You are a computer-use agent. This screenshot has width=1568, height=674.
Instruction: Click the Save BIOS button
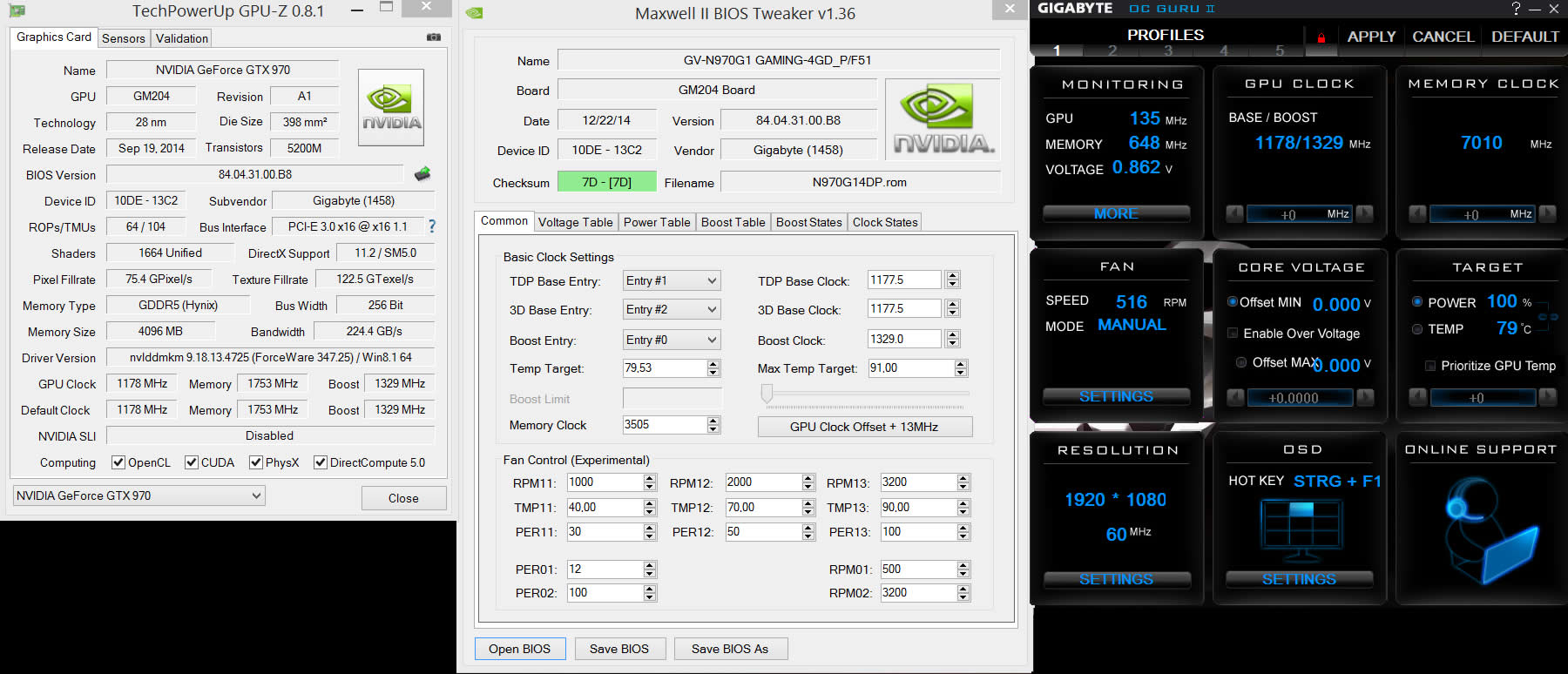(x=619, y=649)
